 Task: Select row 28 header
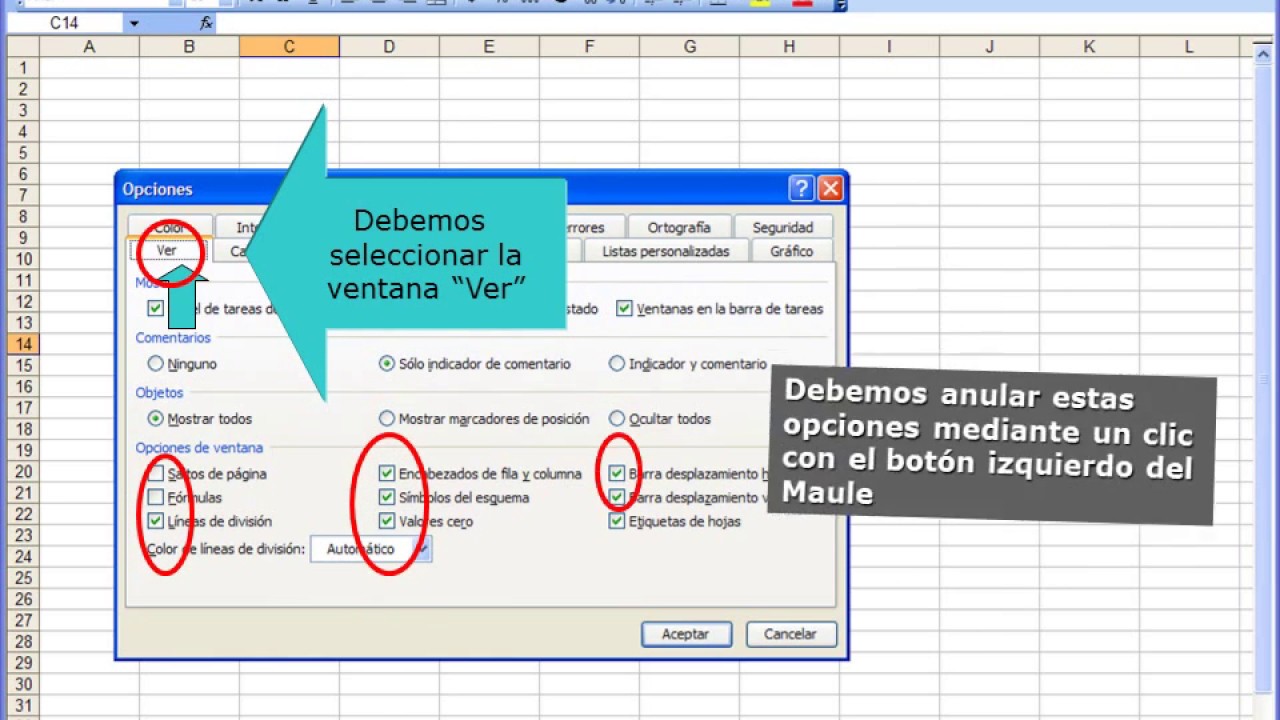(x=23, y=642)
